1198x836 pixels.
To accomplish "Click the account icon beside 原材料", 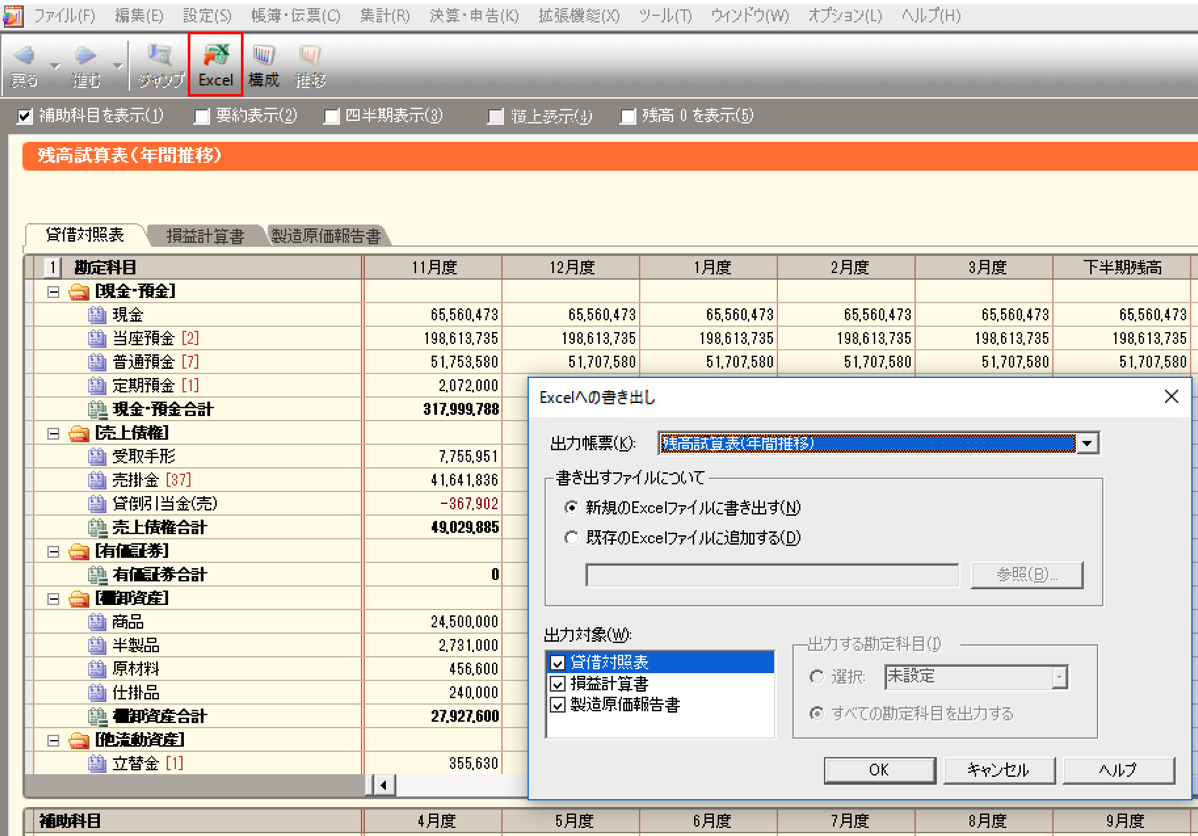I will 96,669.
